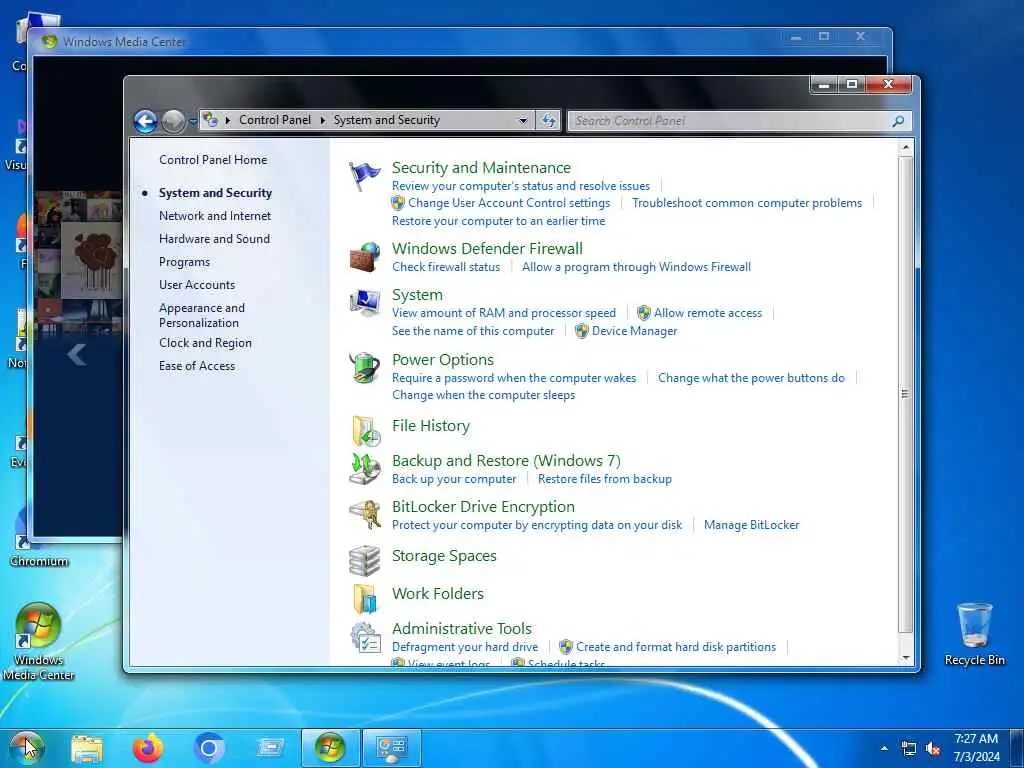
Task: Click the muted volume tray icon
Action: tap(933, 748)
